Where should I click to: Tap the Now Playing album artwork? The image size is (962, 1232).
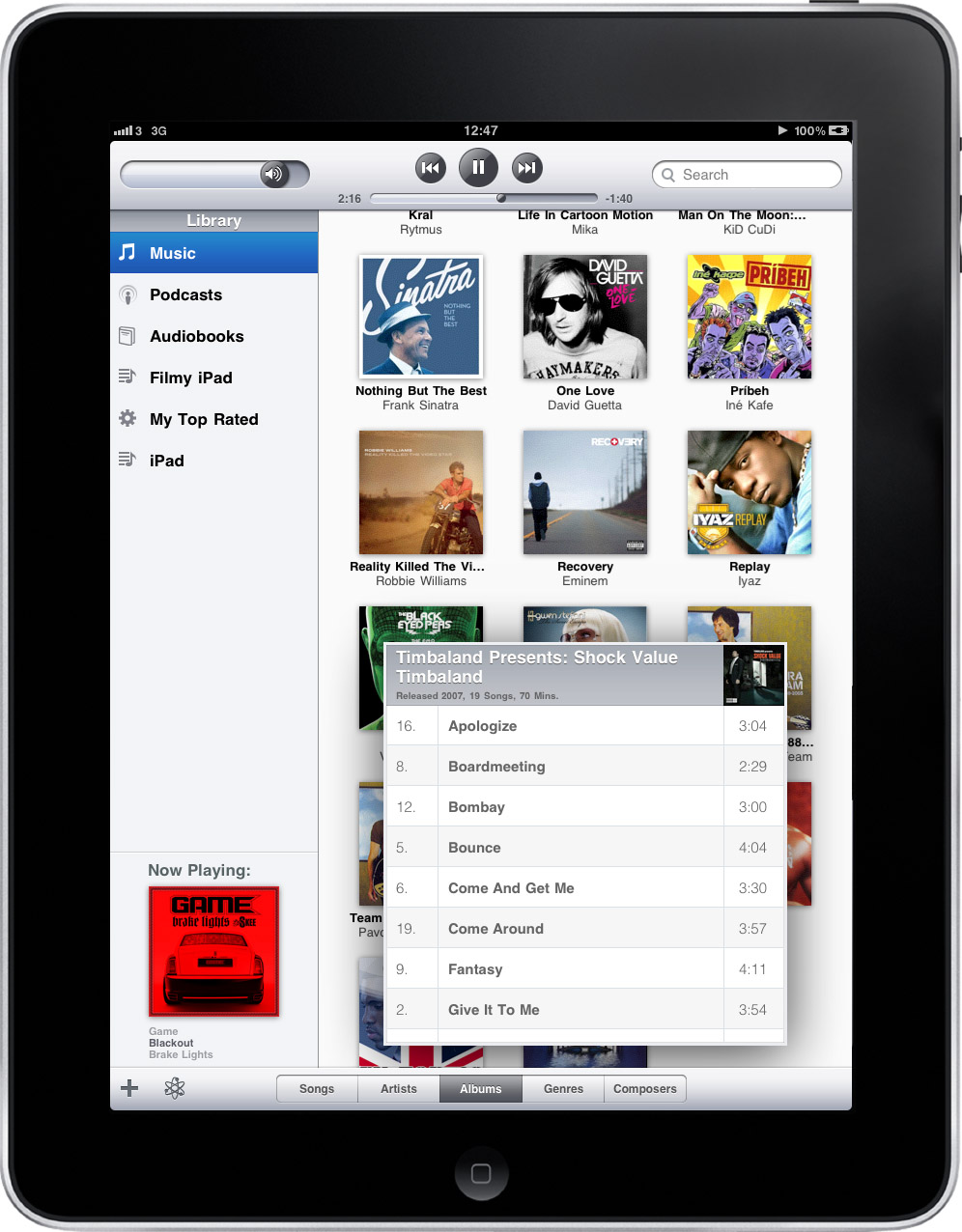click(214, 951)
